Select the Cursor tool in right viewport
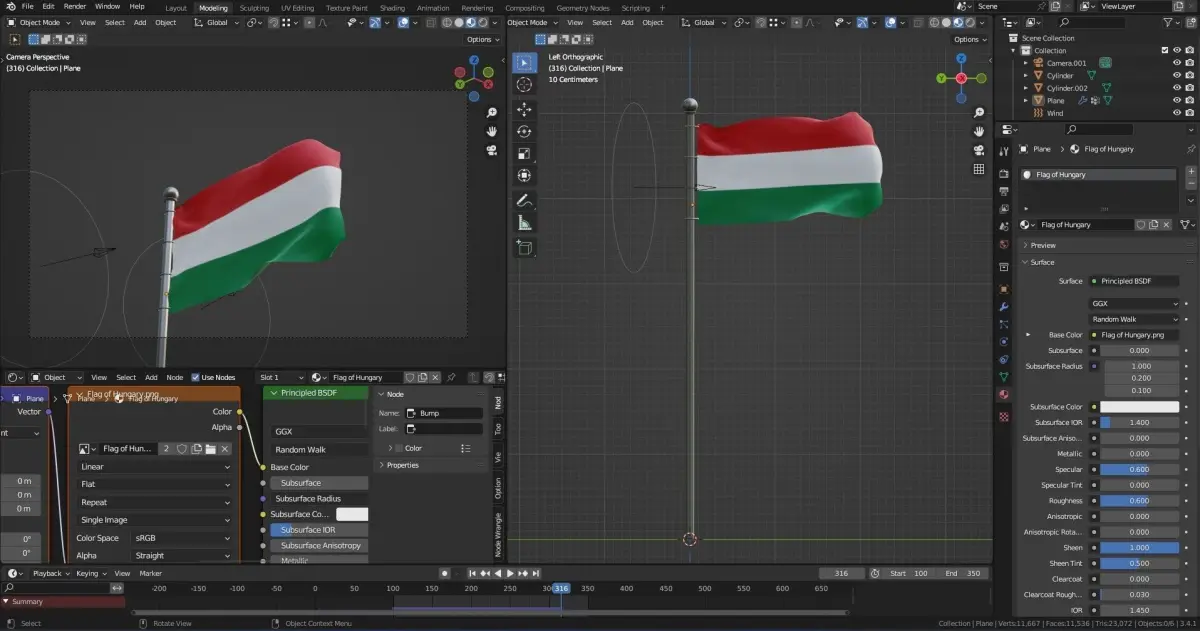Image resolution: width=1200 pixels, height=631 pixels. tap(524, 85)
